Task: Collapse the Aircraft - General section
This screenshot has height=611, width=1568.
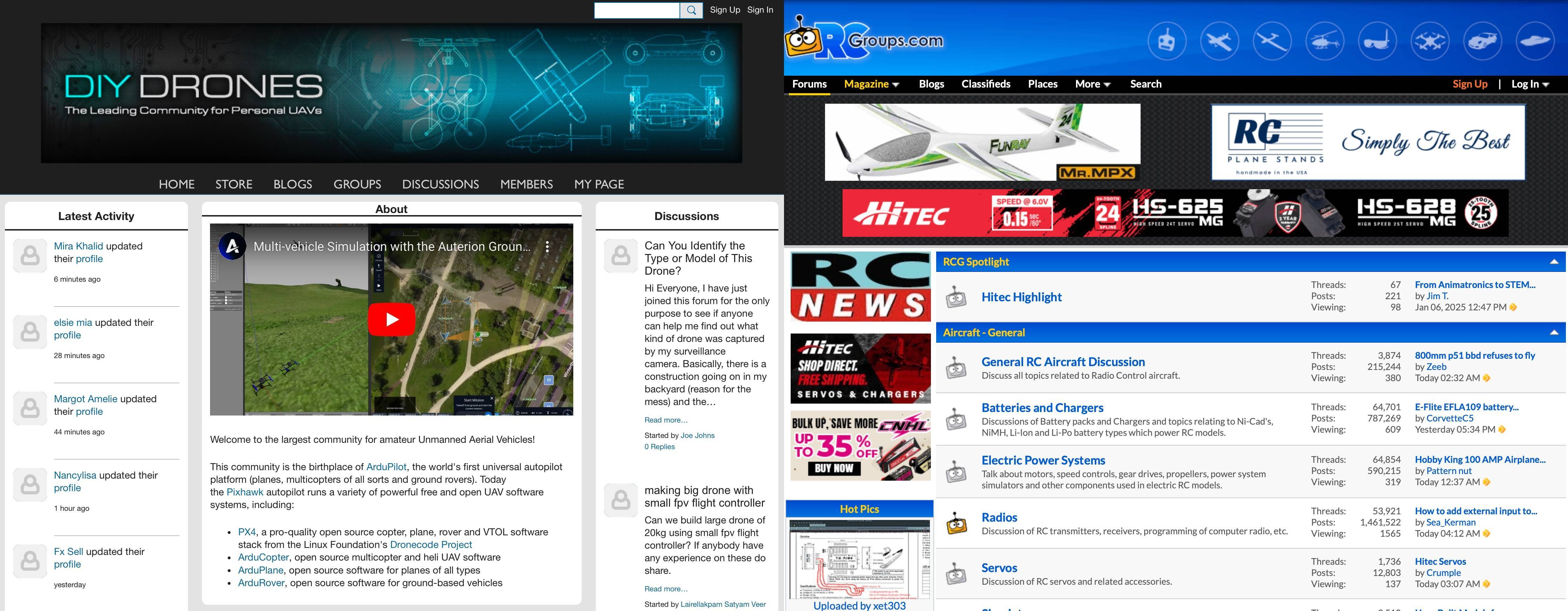Action: 1553,332
